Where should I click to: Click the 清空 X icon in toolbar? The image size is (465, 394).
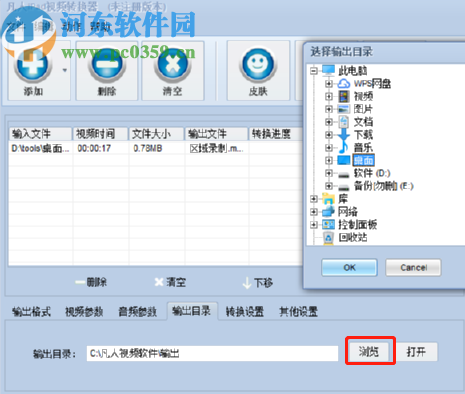tap(172, 64)
